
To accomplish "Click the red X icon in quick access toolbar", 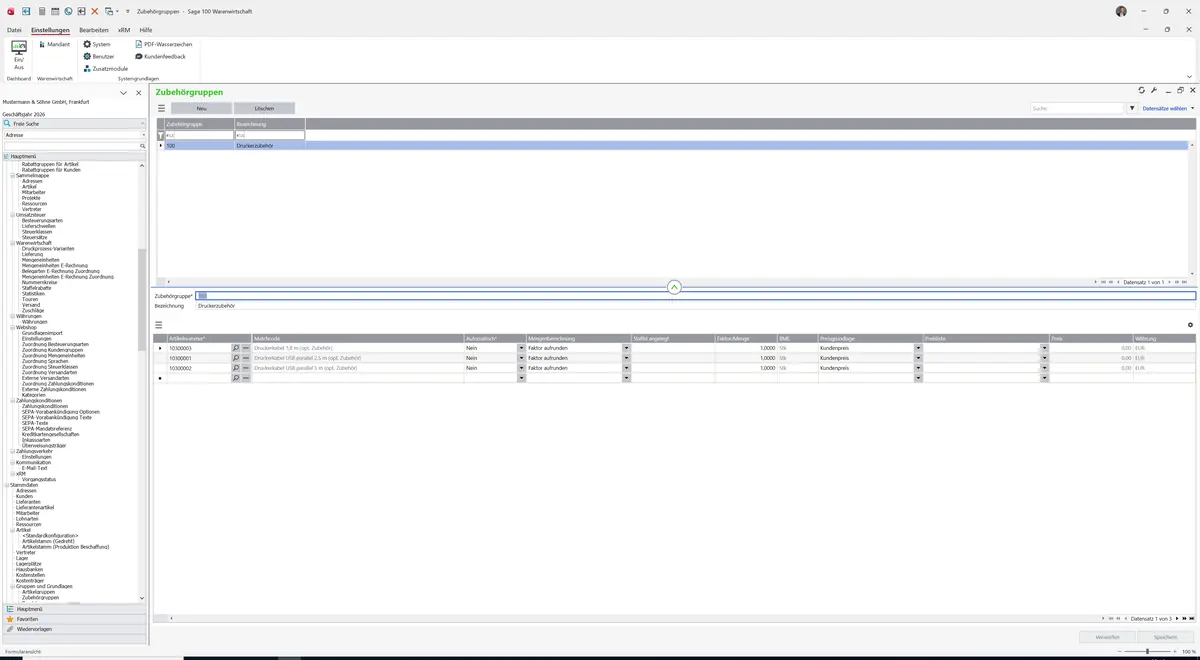I will (95, 11).
